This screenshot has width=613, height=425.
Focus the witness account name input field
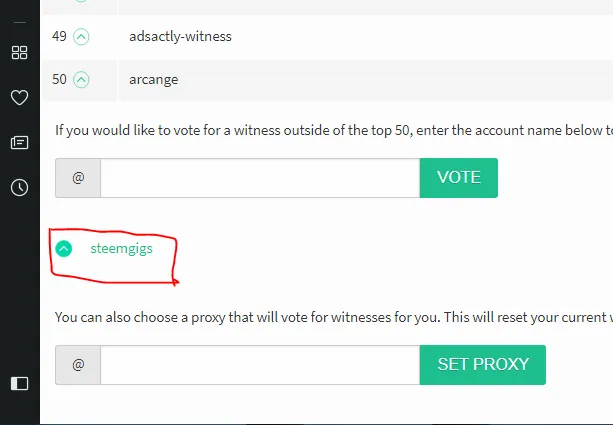click(x=260, y=178)
